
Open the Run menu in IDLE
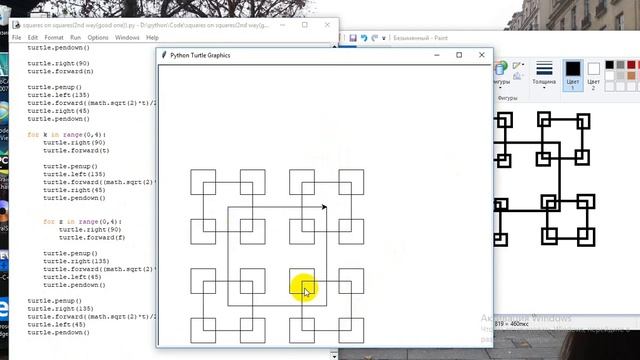76,38
